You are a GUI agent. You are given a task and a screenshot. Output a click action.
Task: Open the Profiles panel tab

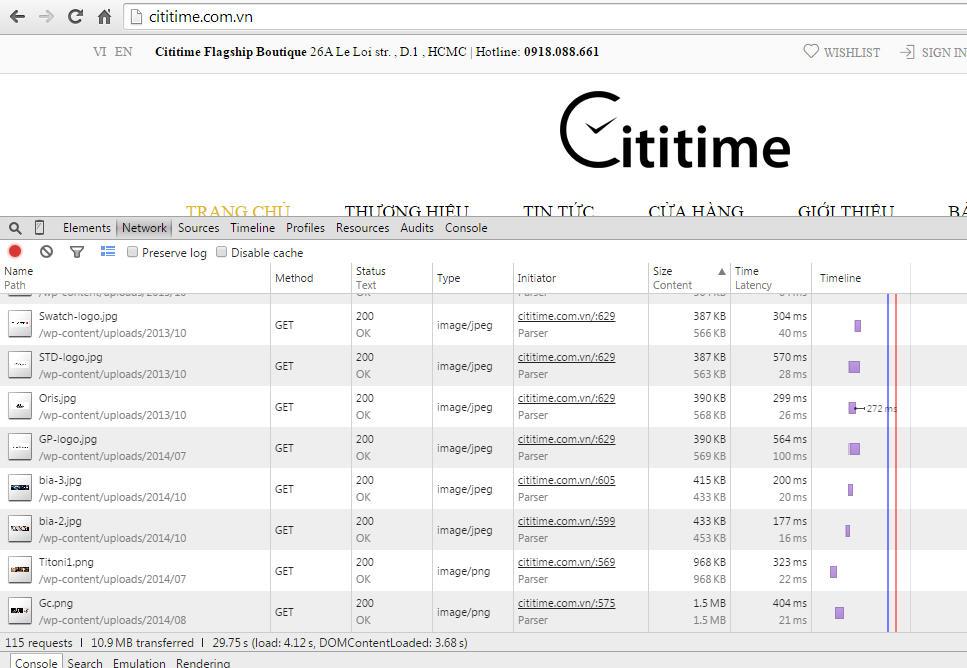[305, 228]
